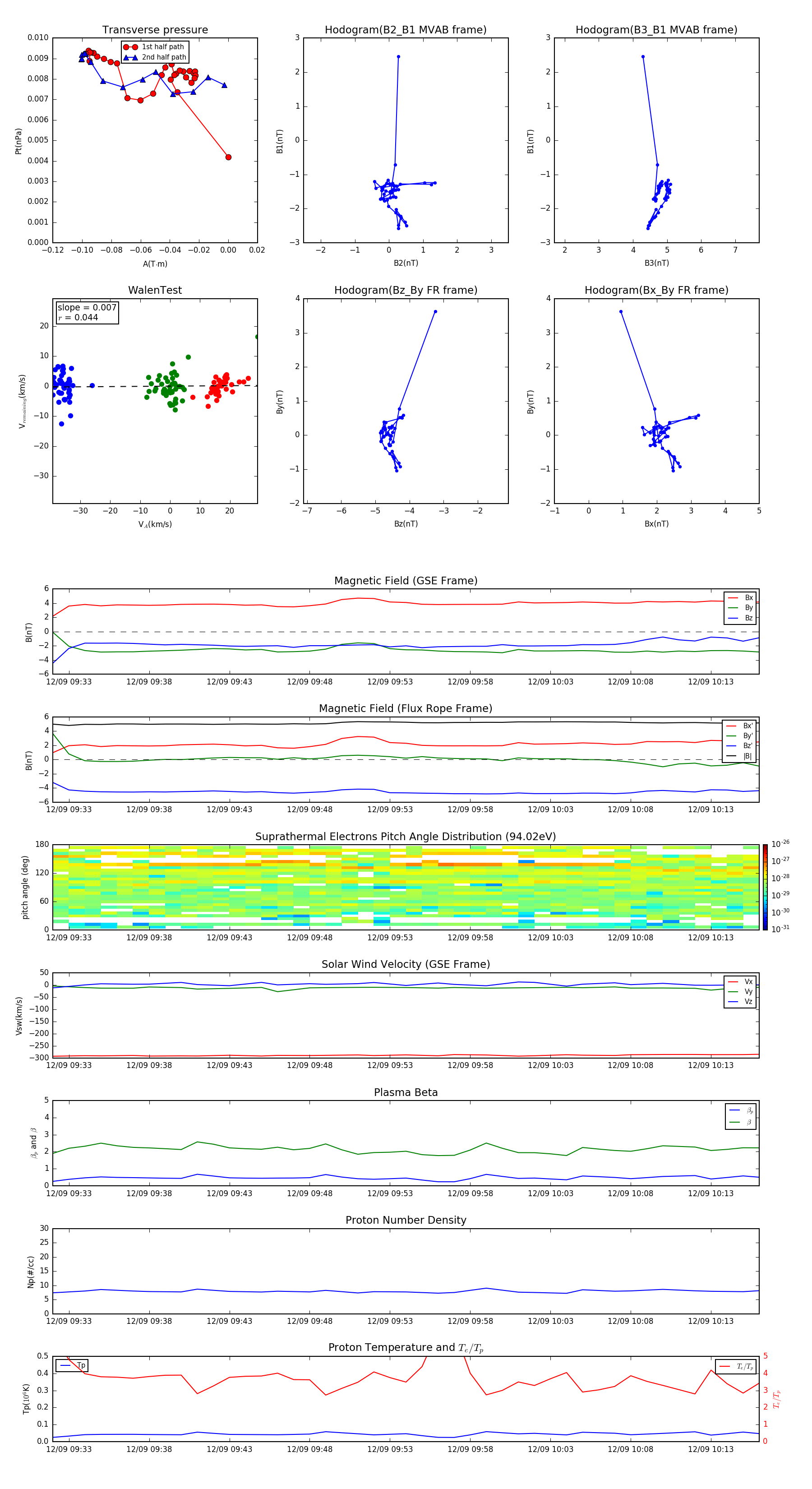Click '12/09 09:48' tick under Proton Number Density plot
This screenshot has width=812, height=1489.
coord(310,1321)
